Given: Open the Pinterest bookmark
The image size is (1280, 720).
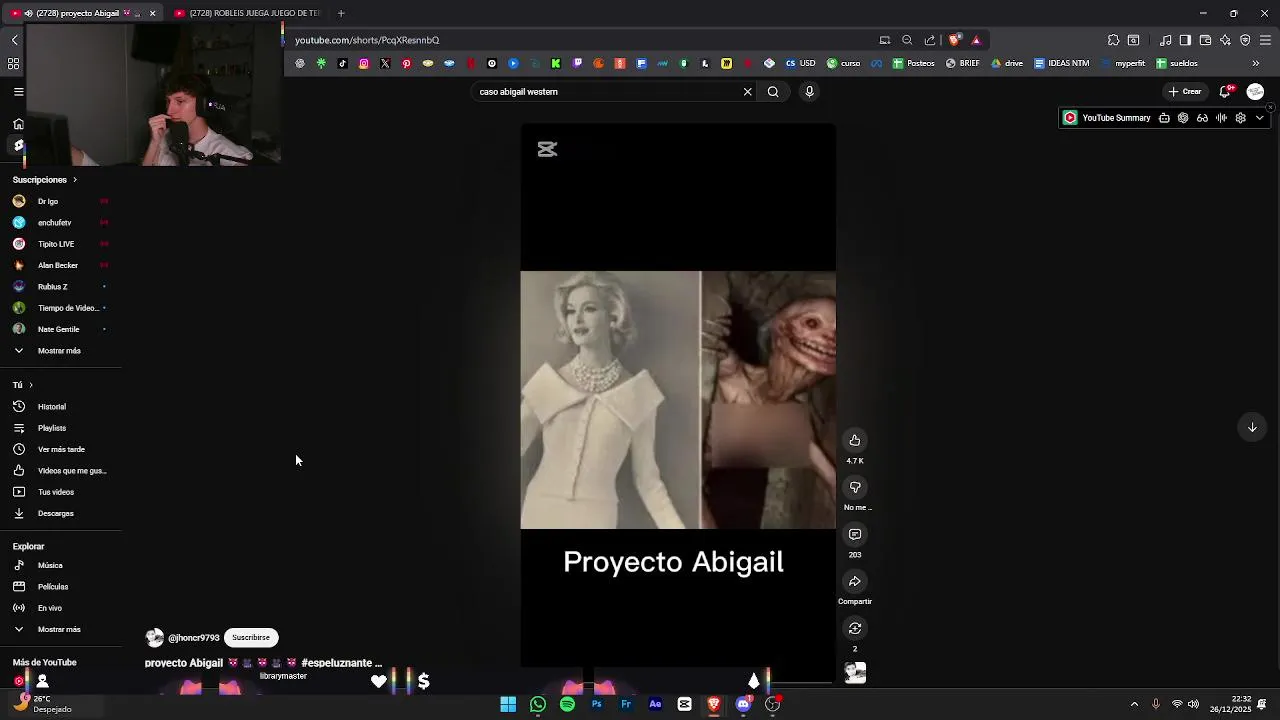Looking at the screenshot, I should click(406, 63).
